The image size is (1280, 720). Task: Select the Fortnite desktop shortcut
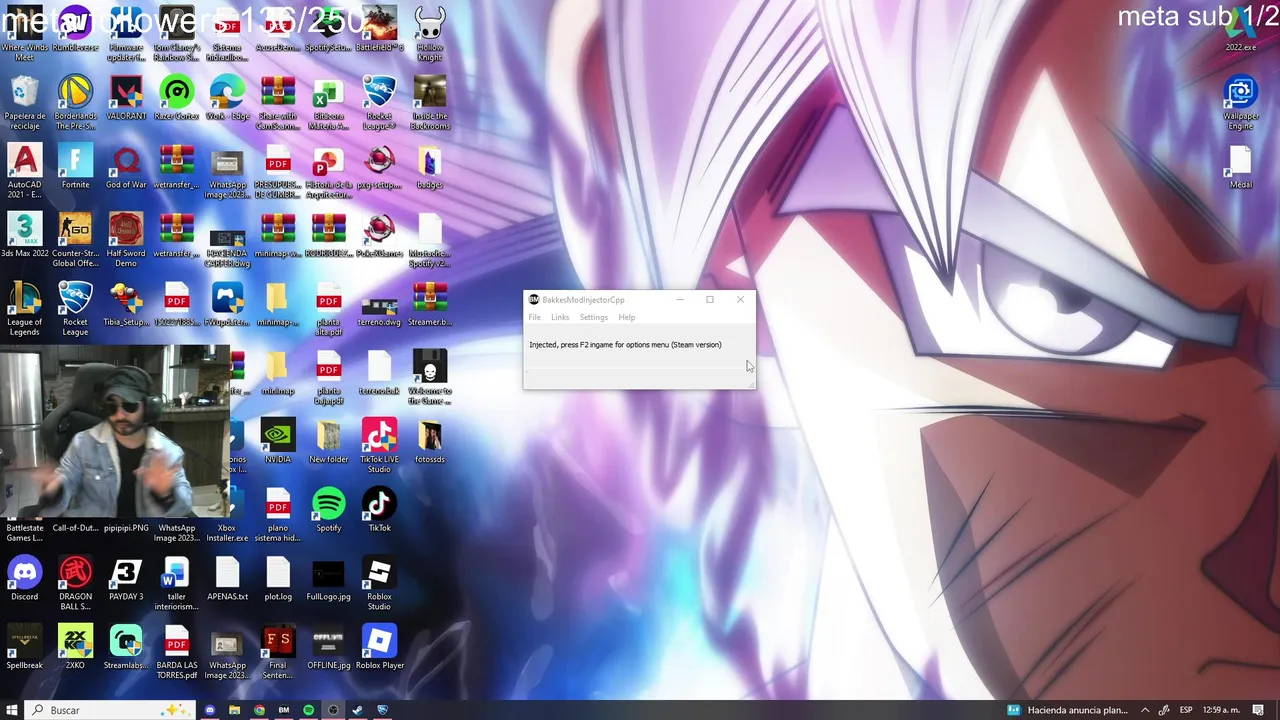tap(75, 166)
